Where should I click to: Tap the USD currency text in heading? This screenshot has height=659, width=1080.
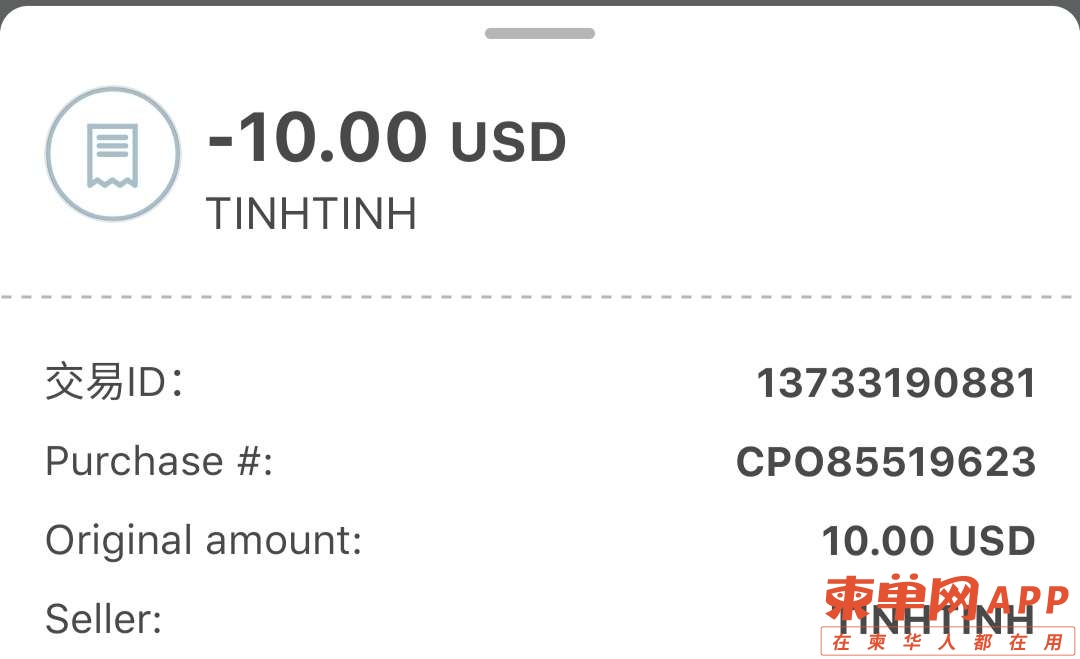(x=508, y=143)
